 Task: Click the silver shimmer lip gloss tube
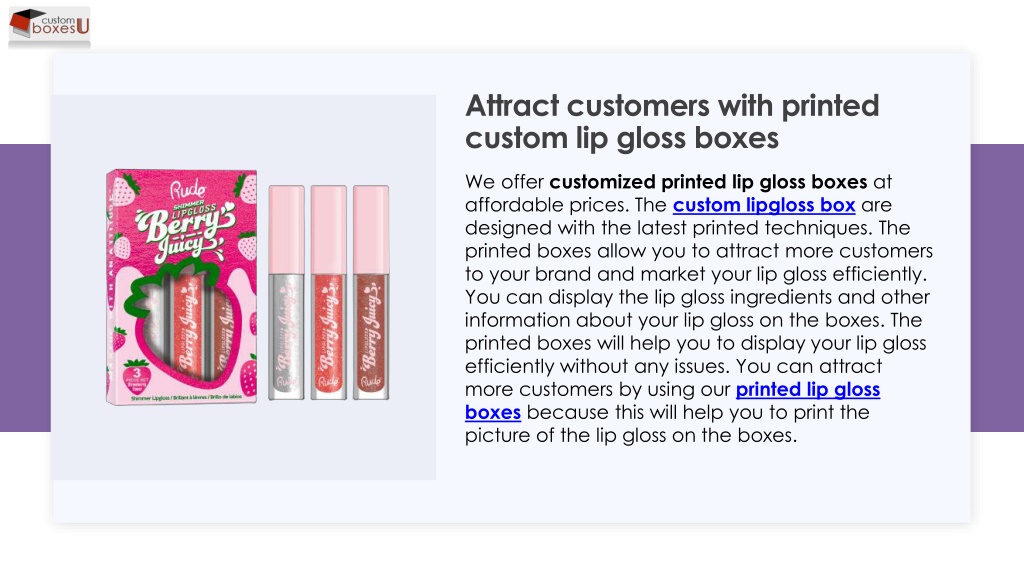point(286,293)
